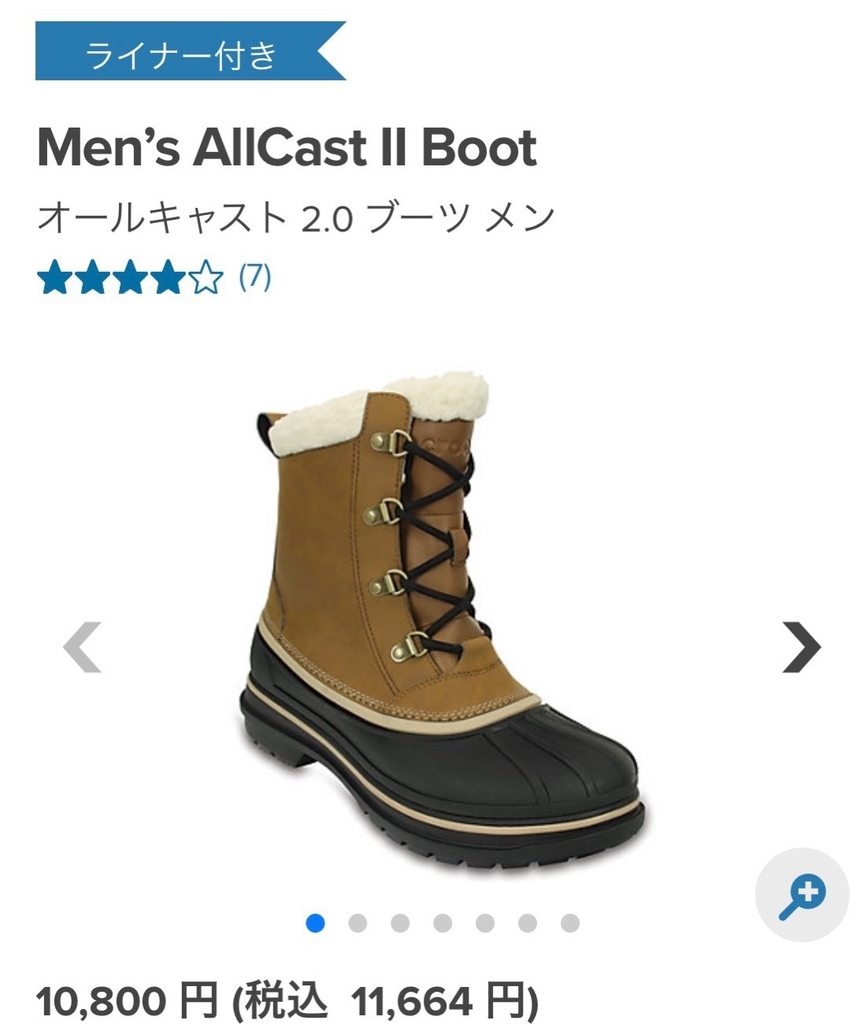The image size is (860, 1024).
Task: Click the empty fifth rating star
Action: pyautogui.click(x=206, y=278)
